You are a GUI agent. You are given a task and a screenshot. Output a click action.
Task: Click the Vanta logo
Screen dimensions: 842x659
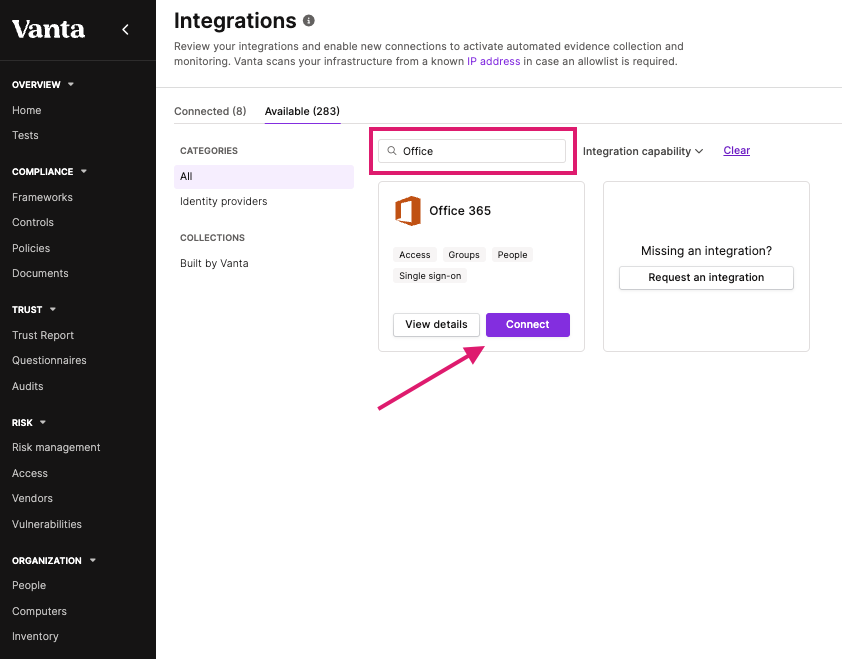[48, 29]
